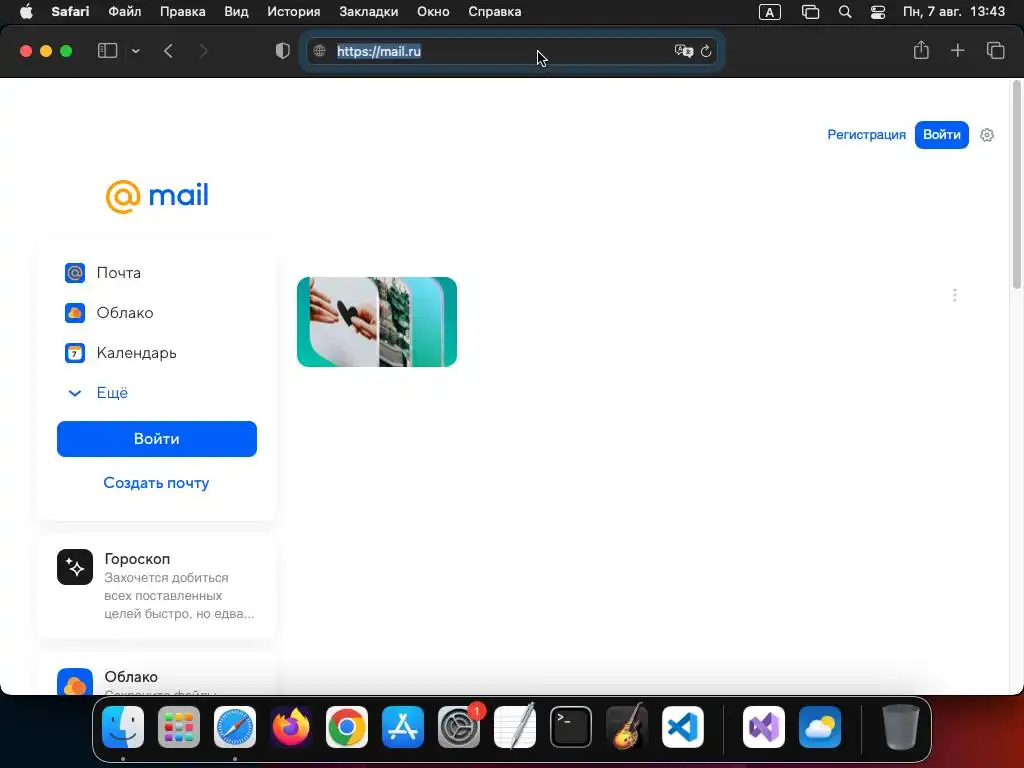Viewport: 1024px width, 768px height.
Task: Open the teal banner thumbnail
Action: (x=377, y=322)
